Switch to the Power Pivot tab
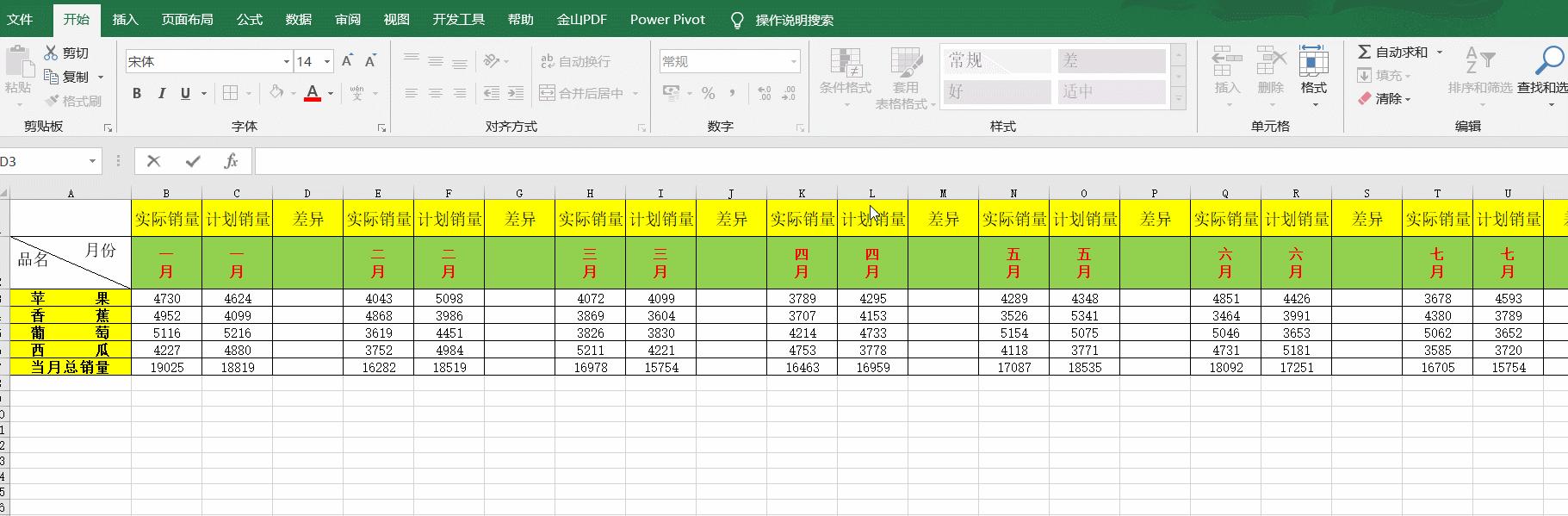The height and width of the screenshot is (516, 1568). click(x=667, y=19)
